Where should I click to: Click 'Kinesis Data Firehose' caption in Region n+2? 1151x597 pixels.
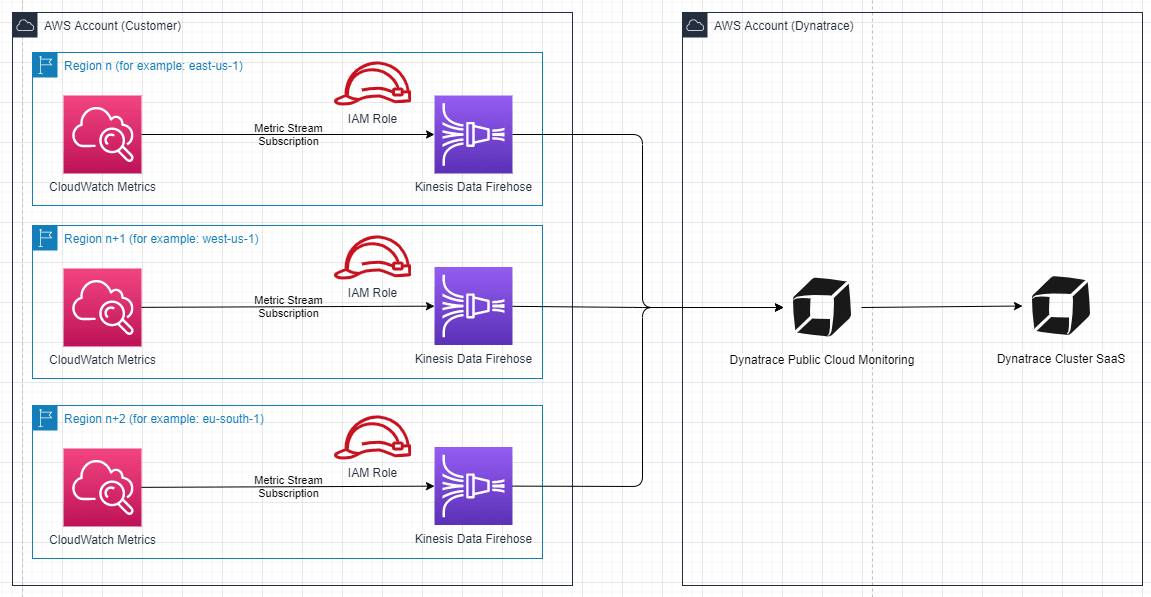473,538
